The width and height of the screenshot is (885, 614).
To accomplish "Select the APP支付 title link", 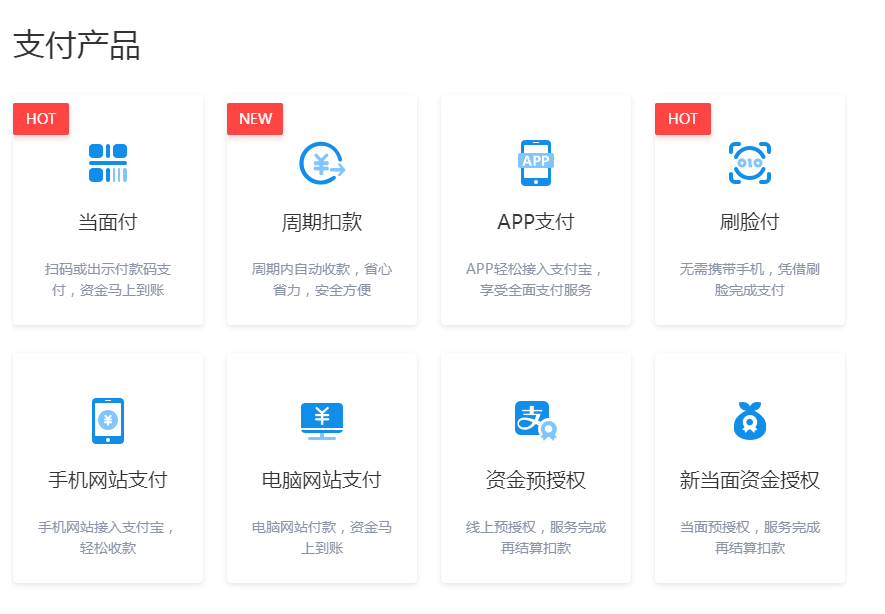I will (536, 222).
